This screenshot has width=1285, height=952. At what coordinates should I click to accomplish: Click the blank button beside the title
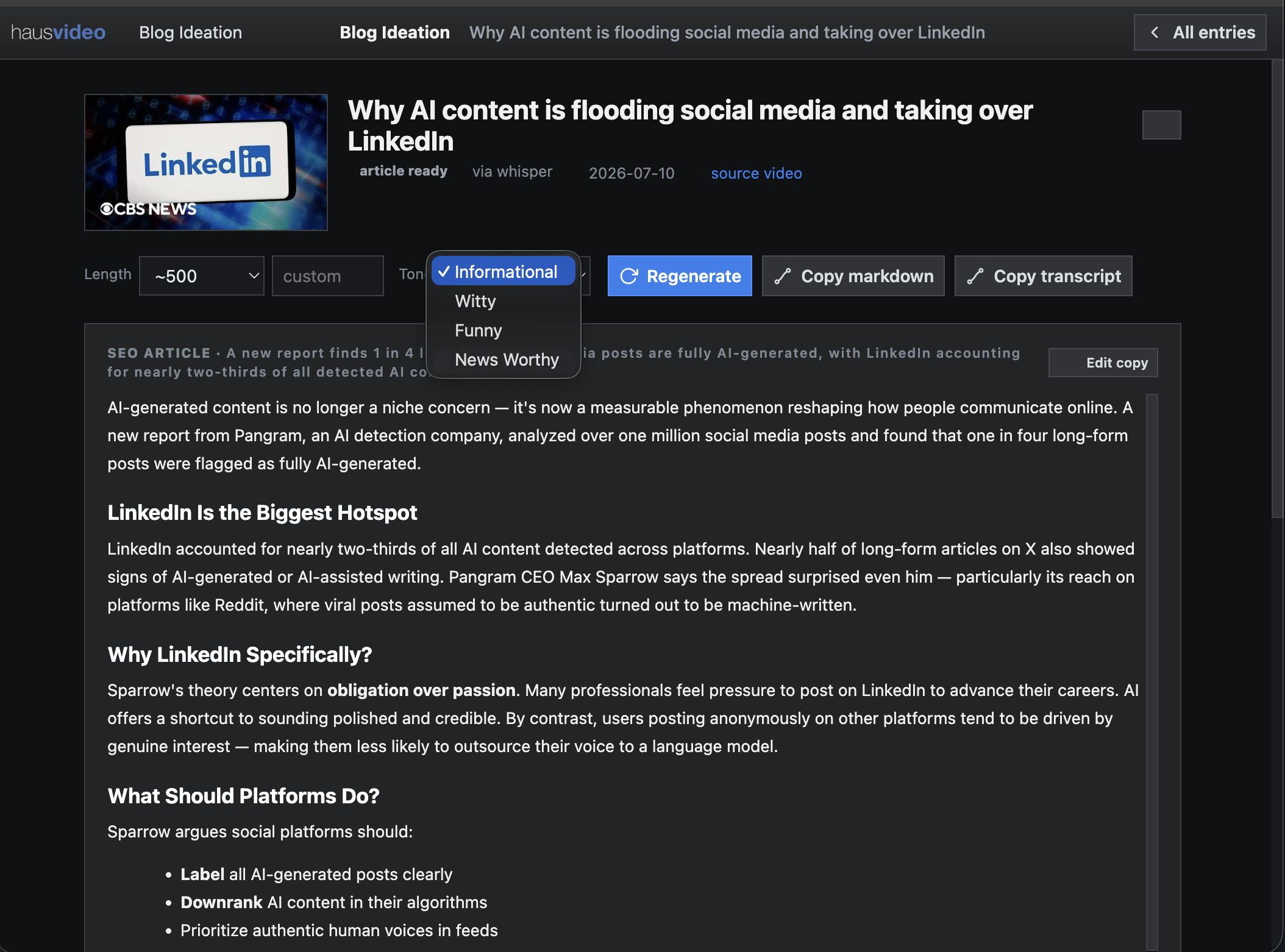pyautogui.click(x=1161, y=125)
